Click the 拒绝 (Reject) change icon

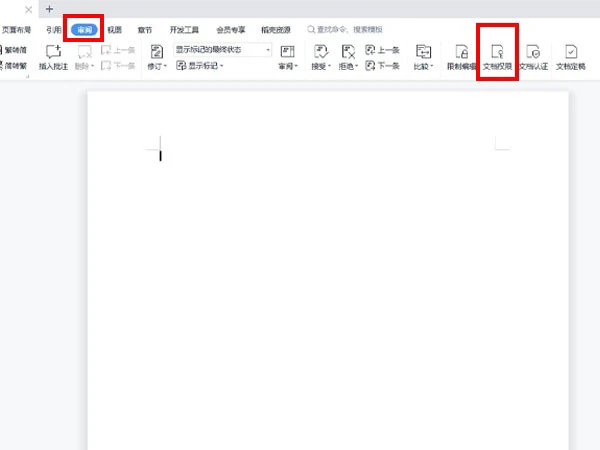point(348,52)
